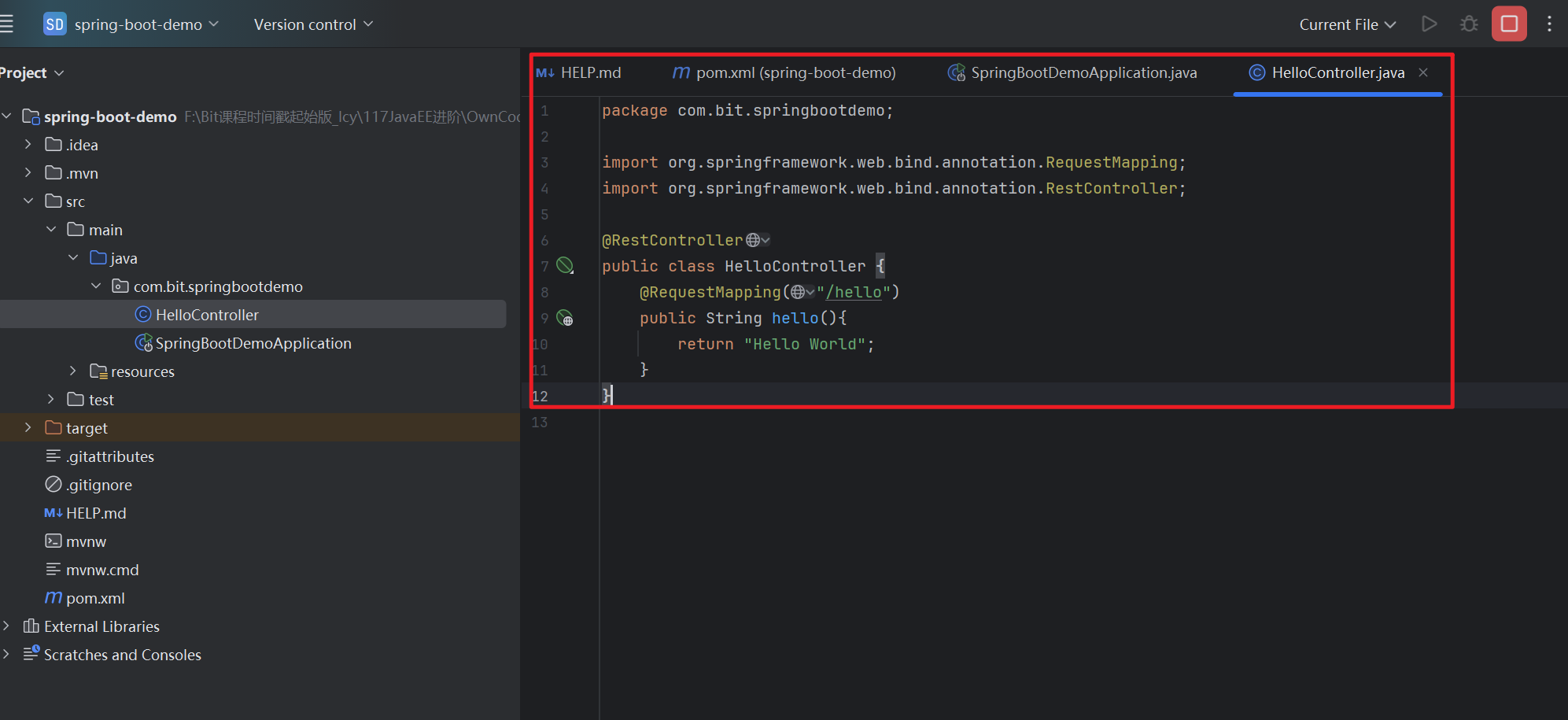Select the mvnw.cmd file
Screen dimensions: 1568x720
coord(102,570)
